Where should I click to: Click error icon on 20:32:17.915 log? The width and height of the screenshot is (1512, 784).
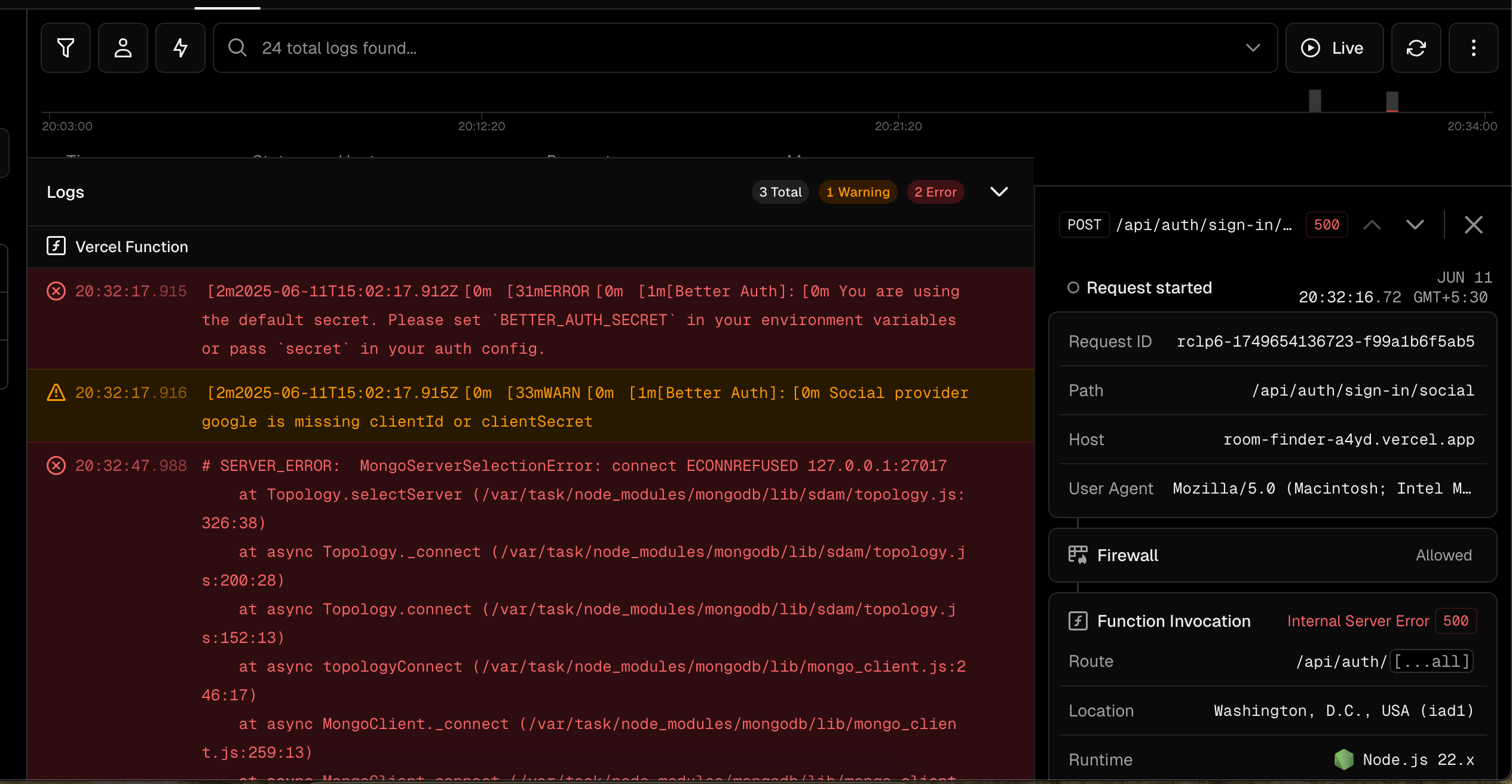click(x=56, y=291)
